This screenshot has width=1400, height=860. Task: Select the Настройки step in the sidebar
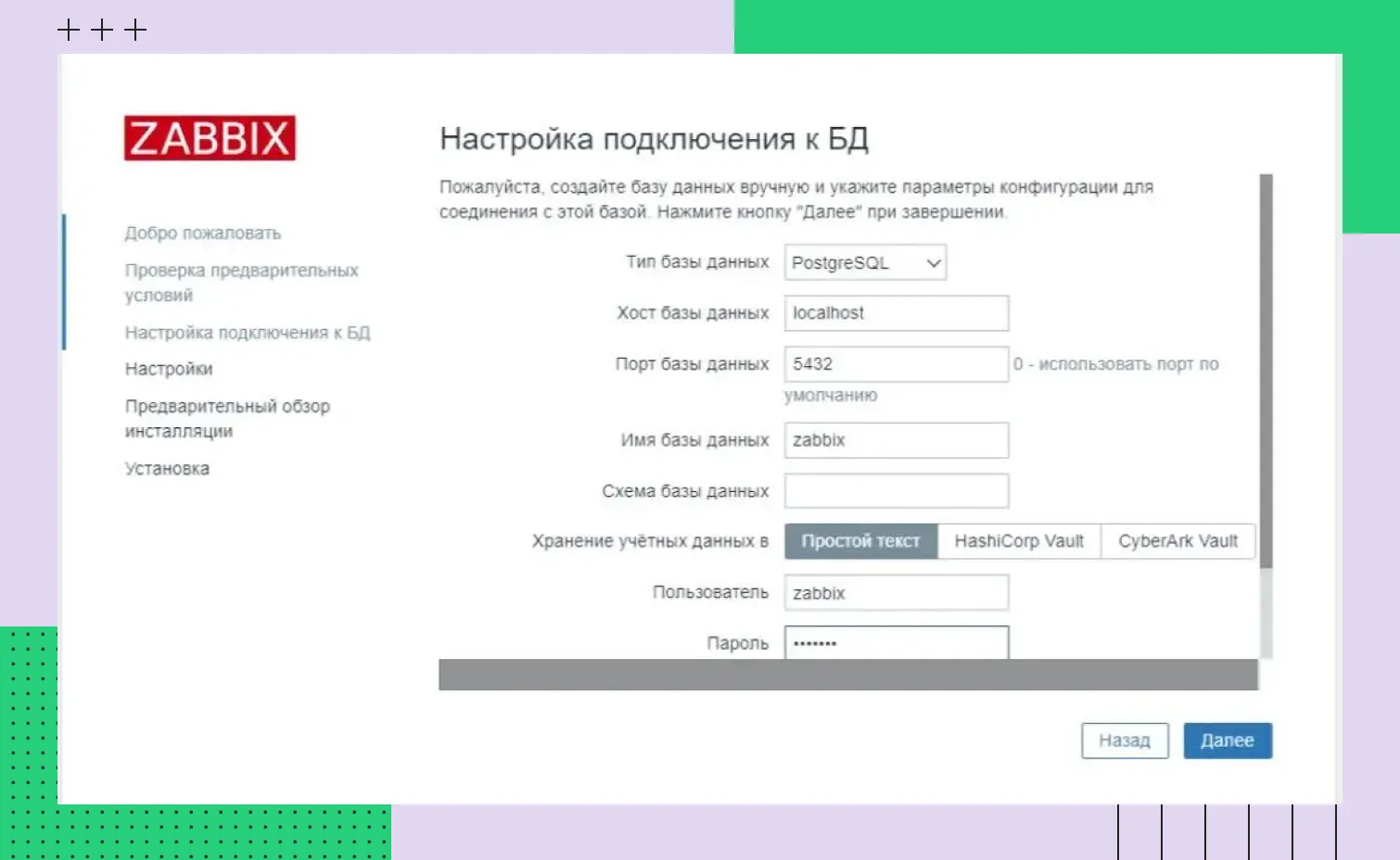tap(168, 368)
